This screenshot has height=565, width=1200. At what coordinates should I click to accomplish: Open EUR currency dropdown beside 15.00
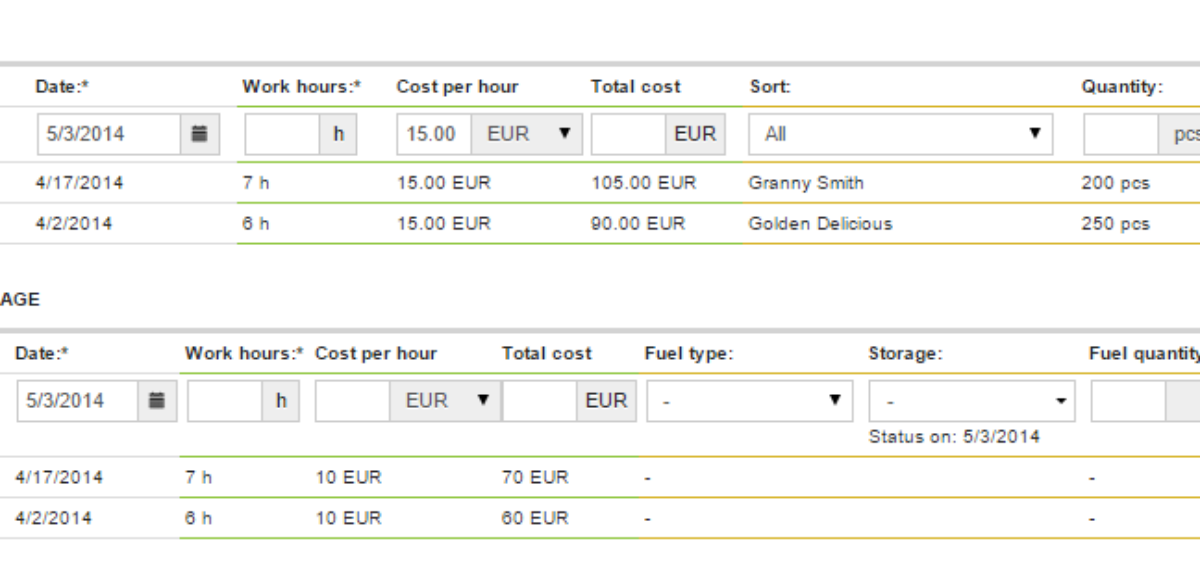click(526, 134)
